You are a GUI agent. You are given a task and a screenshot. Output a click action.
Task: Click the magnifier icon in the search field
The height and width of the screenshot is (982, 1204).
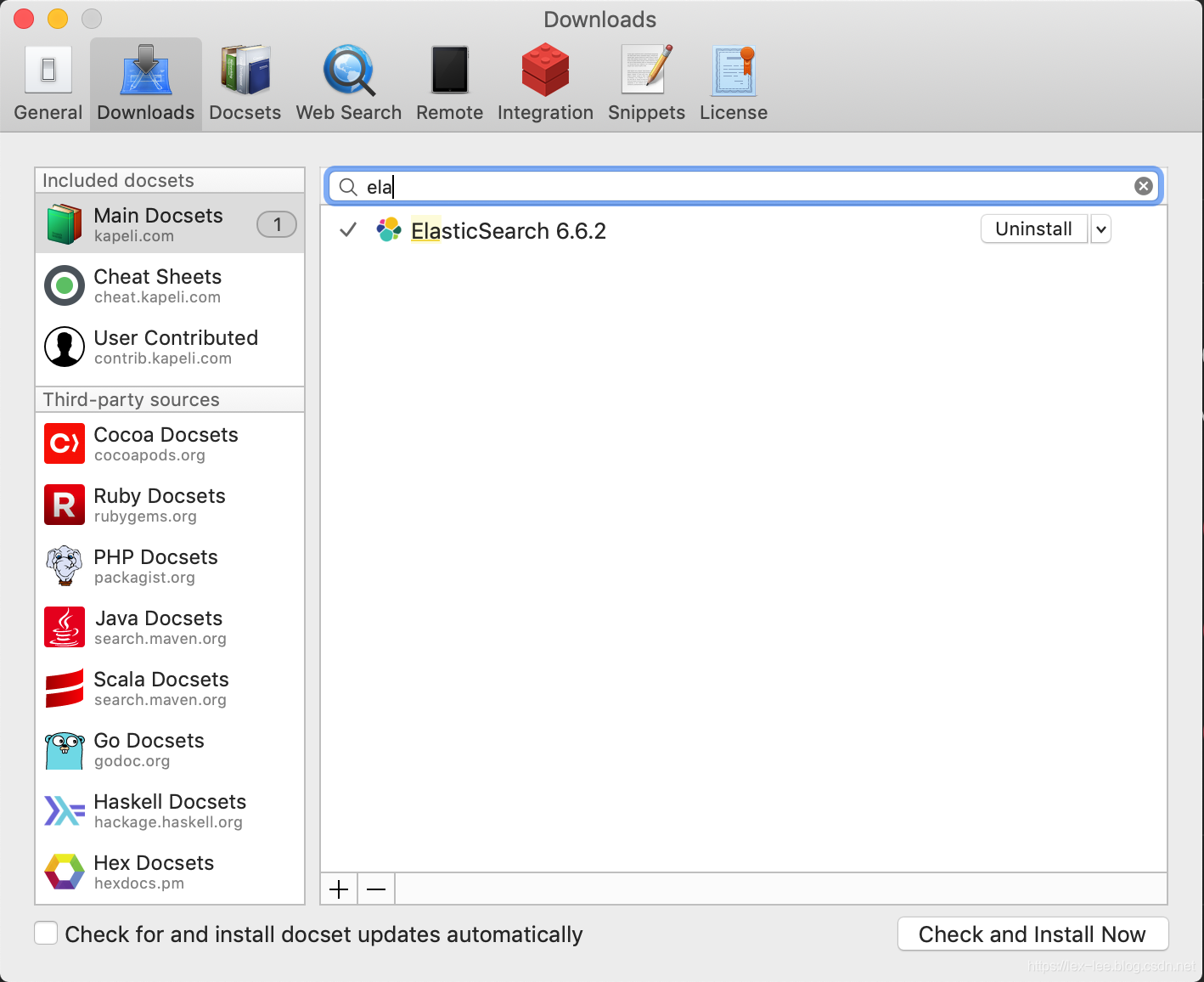[348, 187]
